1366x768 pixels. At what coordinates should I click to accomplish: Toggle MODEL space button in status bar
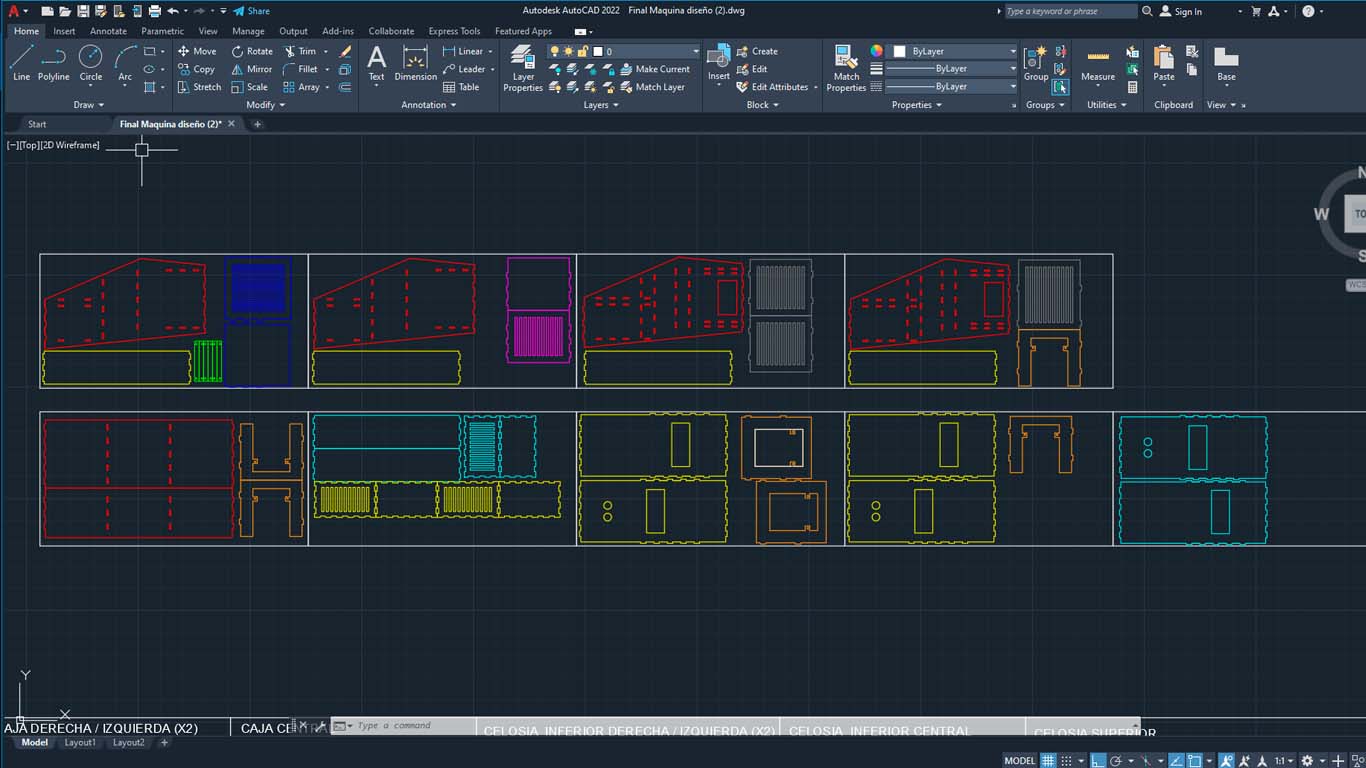pyautogui.click(x=1019, y=761)
